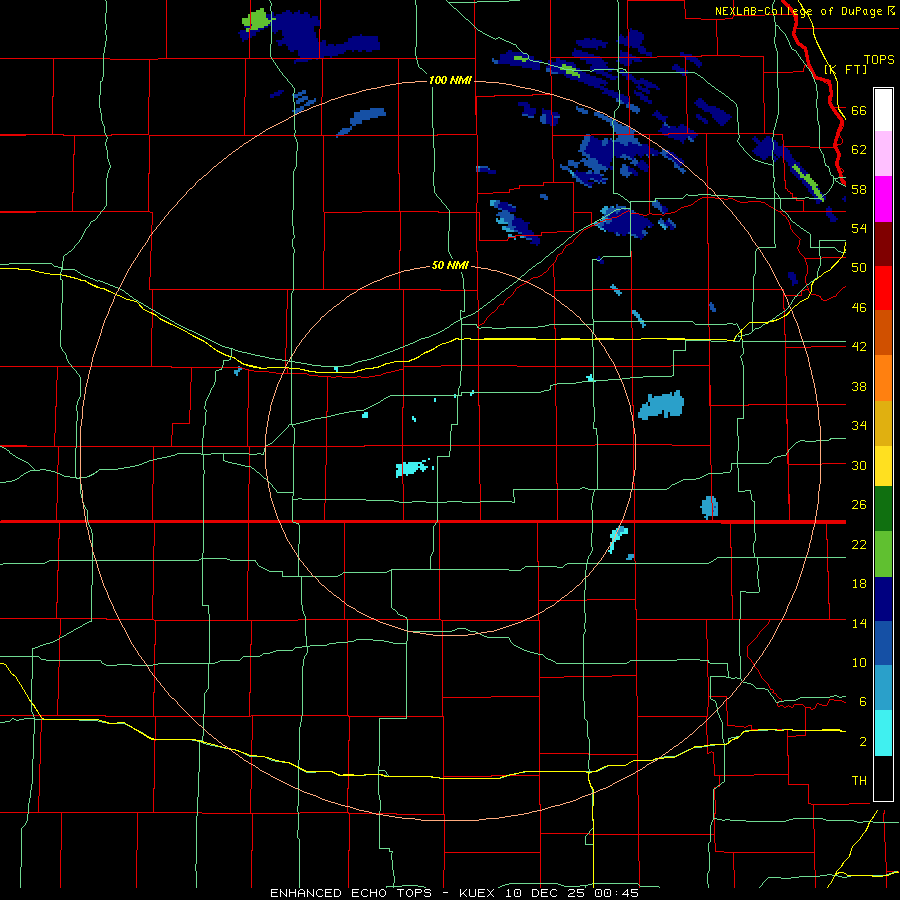Click the "46" legend value

859,308
